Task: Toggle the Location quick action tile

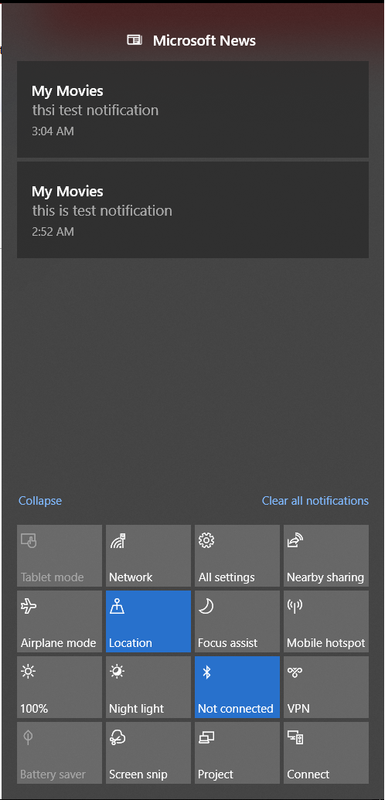Action: coord(148,621)
